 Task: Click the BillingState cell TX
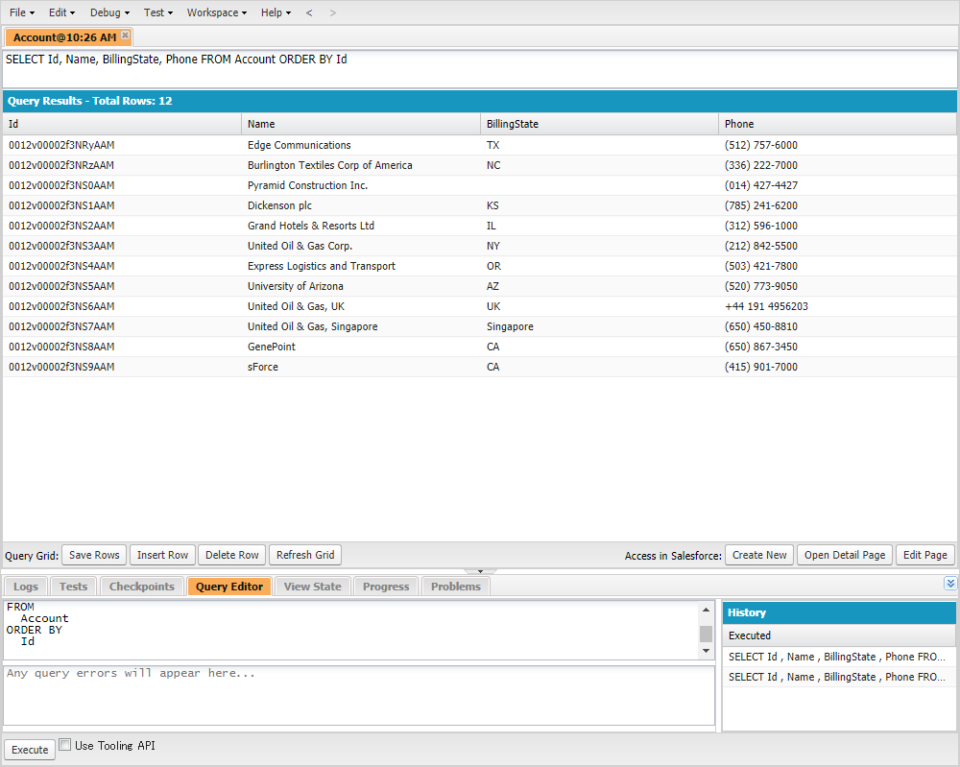click(599, 145)
